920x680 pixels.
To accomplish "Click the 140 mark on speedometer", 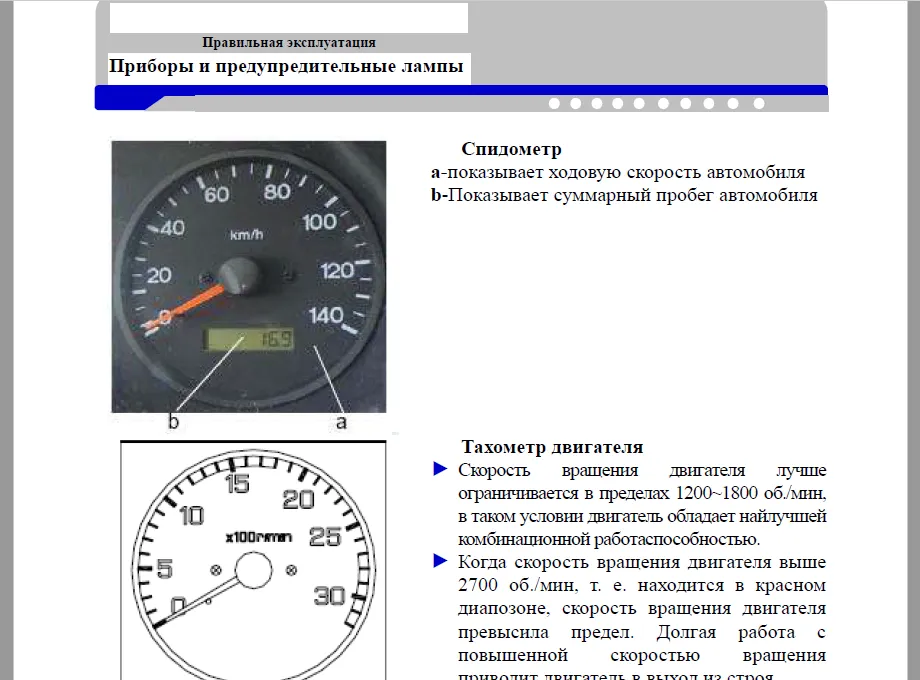I will click(327, 316).
